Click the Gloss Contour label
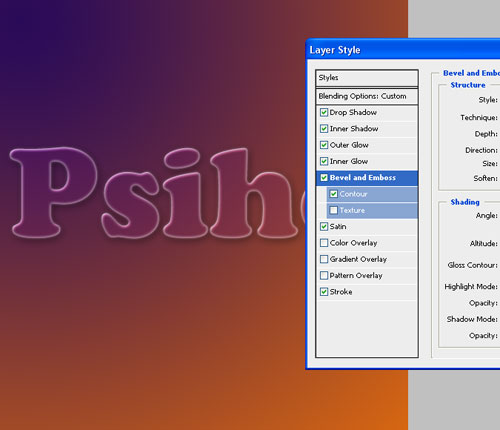 tap(473, 265)
